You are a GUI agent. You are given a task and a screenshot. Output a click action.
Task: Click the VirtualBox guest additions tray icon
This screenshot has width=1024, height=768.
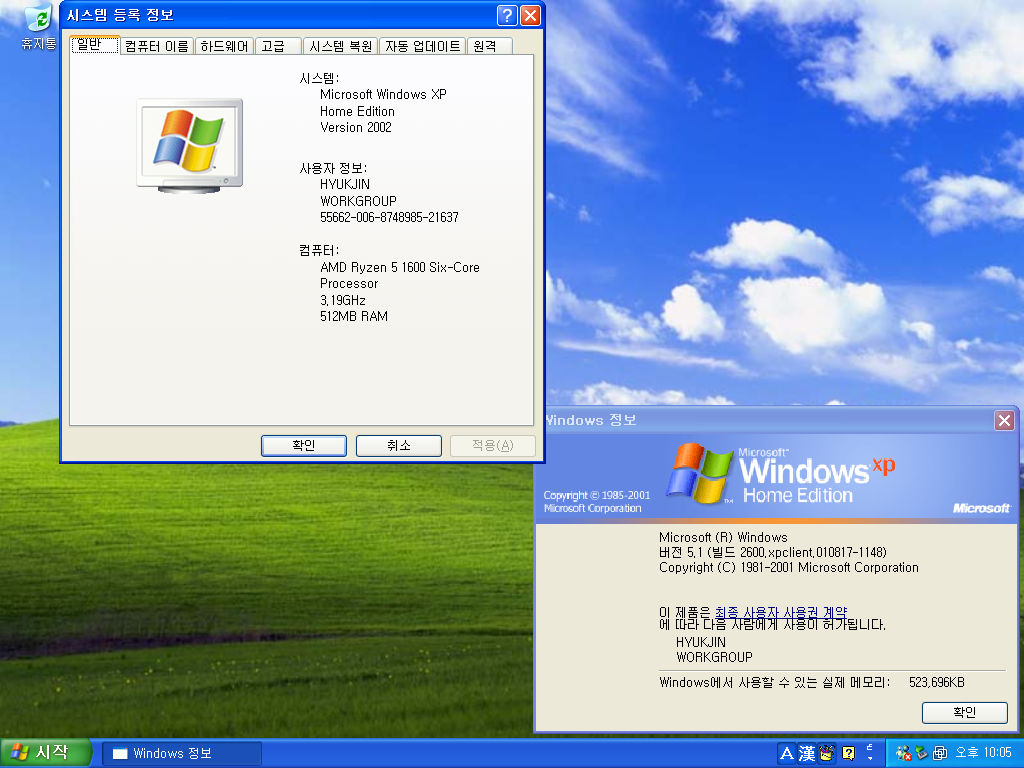(x=939, y=753)
